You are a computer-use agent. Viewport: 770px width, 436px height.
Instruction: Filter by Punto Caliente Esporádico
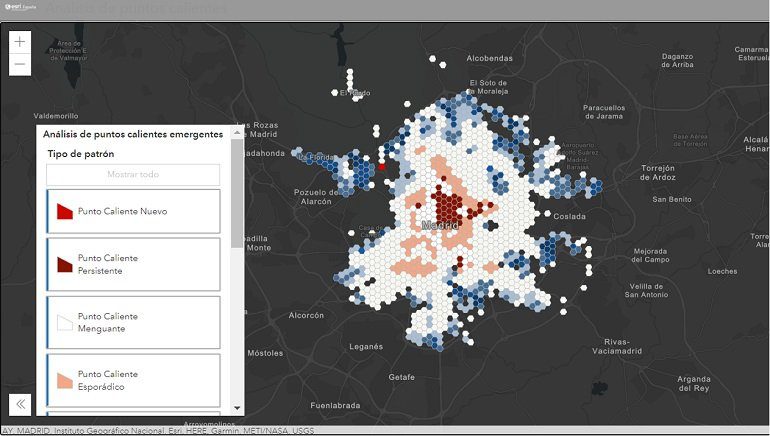pyautogui.click(x=133, y=380)
